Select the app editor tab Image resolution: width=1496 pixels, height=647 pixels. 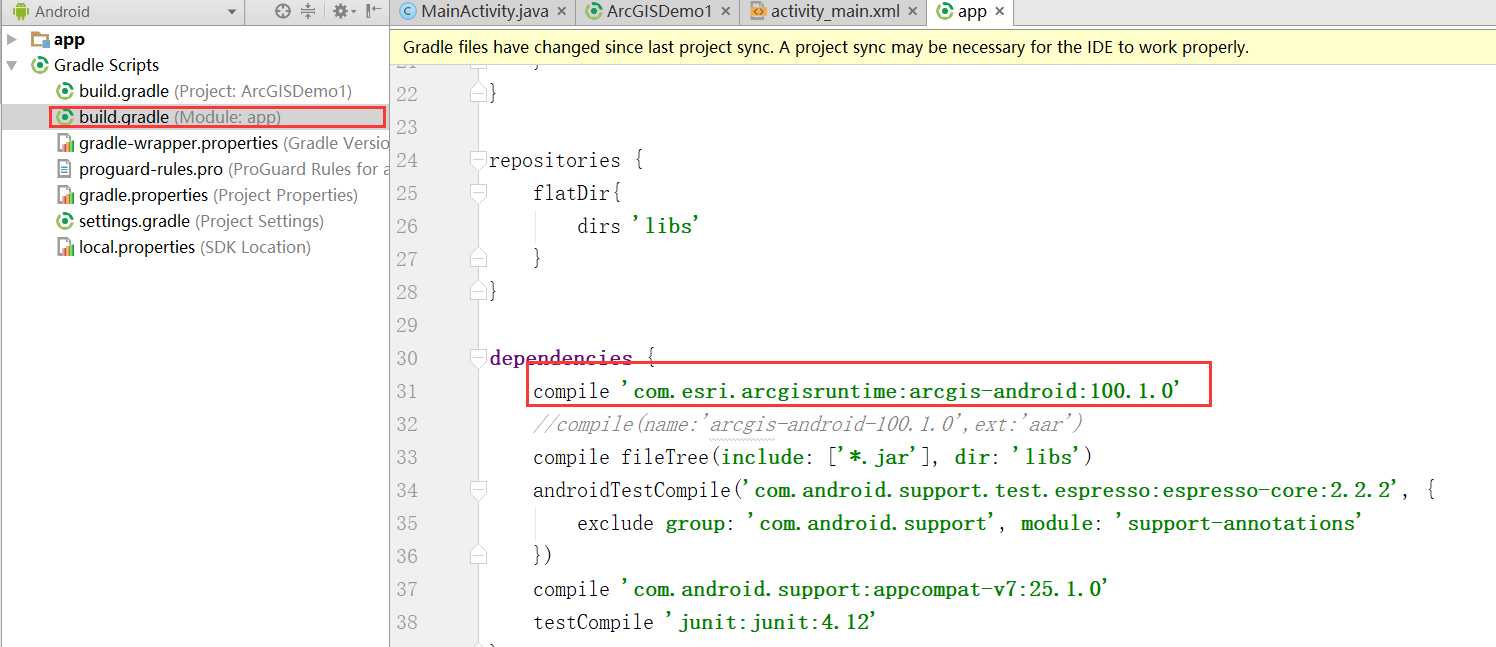click(x=972, y=12)
